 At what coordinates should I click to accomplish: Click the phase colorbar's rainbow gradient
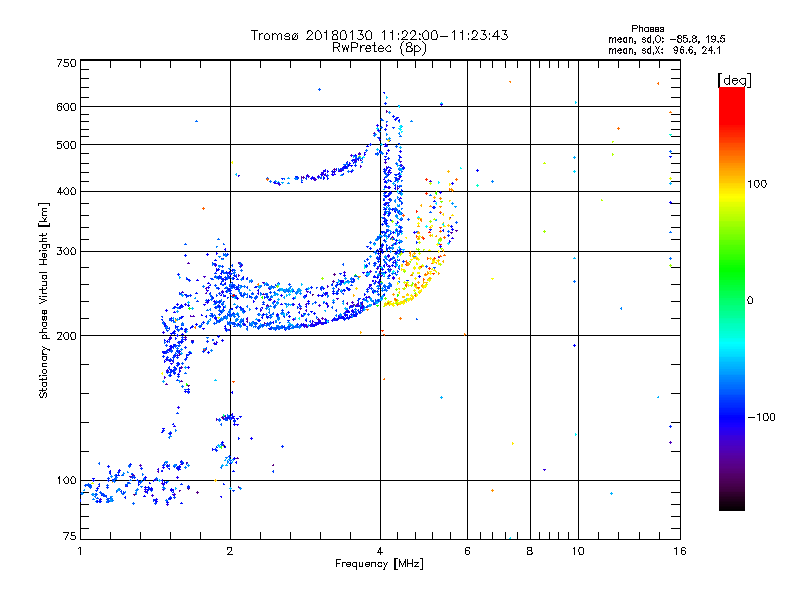coord(732,299)
